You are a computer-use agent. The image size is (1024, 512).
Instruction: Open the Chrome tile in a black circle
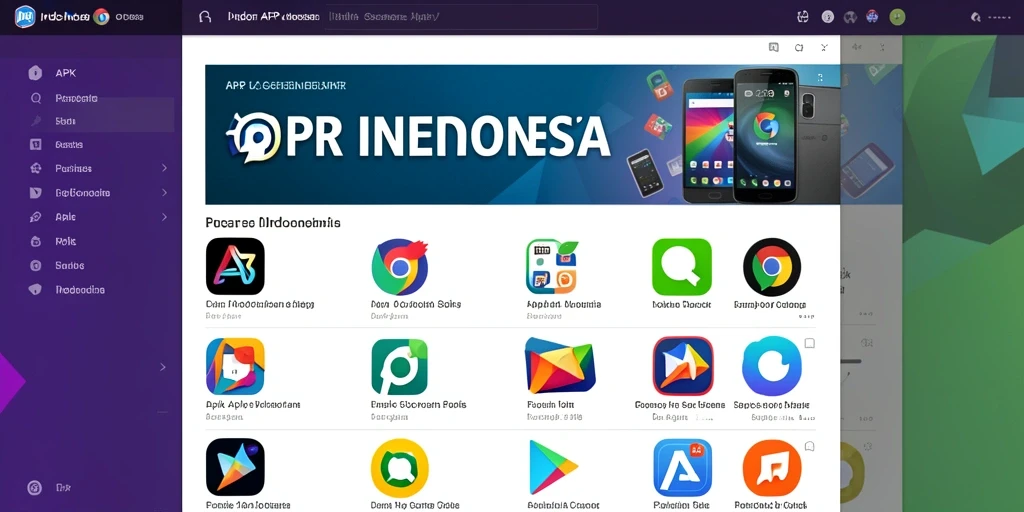pyautogui.click(x=772, y=266)
